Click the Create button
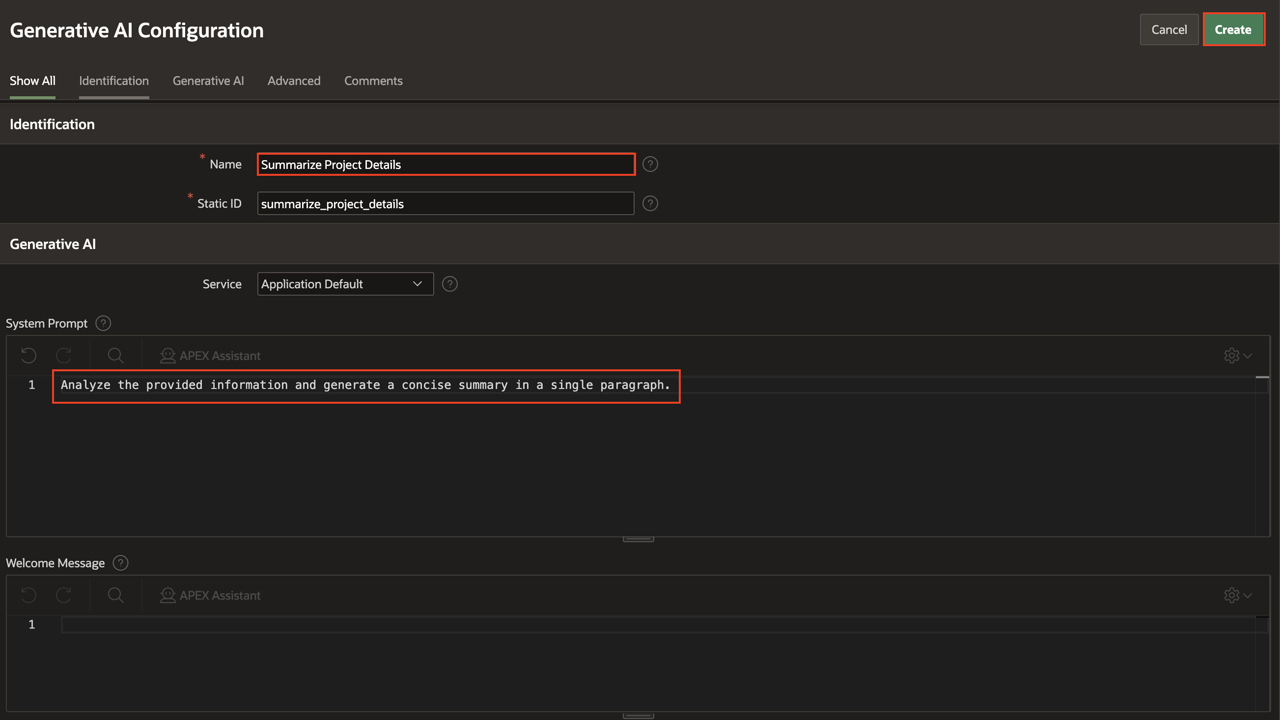 (1233, 30)
